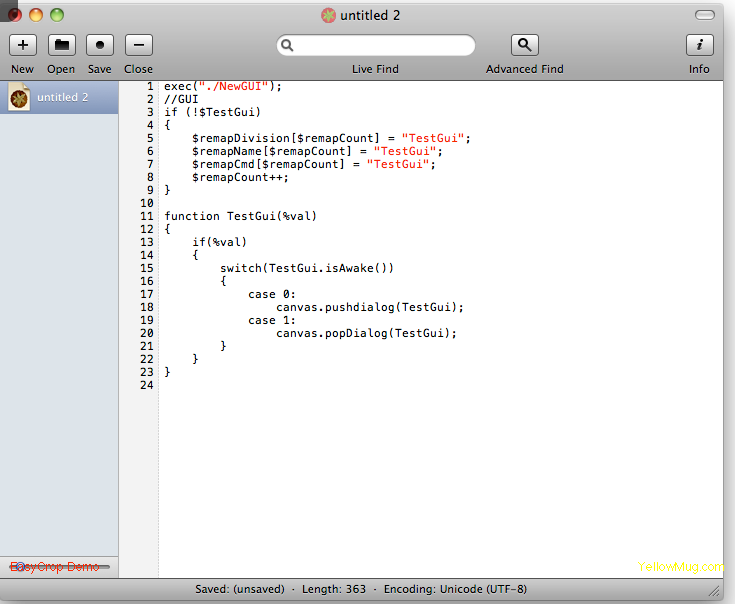This screenshot has height=604, width=735.
Task: Click the title bar document proxy icon
Action: point(328,15)
